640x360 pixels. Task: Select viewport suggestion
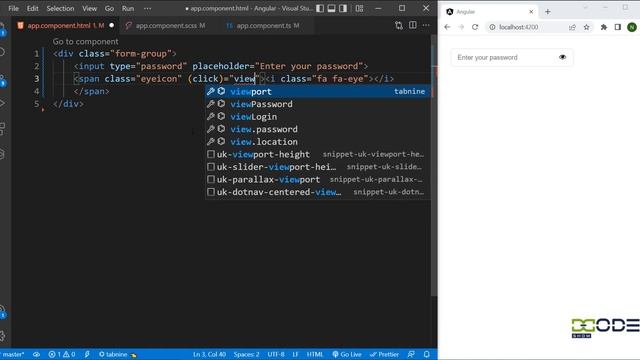click(318, 91)
